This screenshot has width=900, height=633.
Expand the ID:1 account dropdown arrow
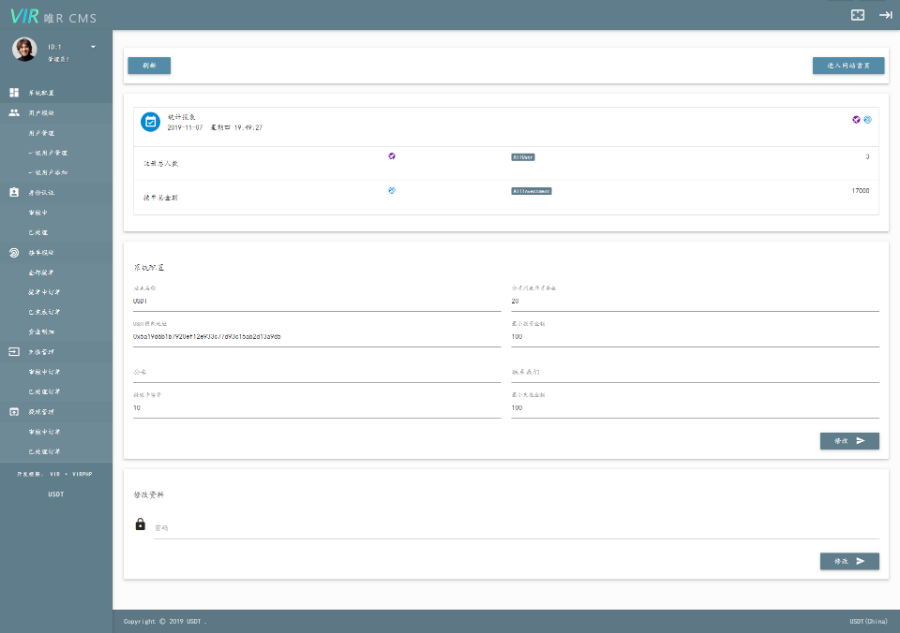click(93, 46)
